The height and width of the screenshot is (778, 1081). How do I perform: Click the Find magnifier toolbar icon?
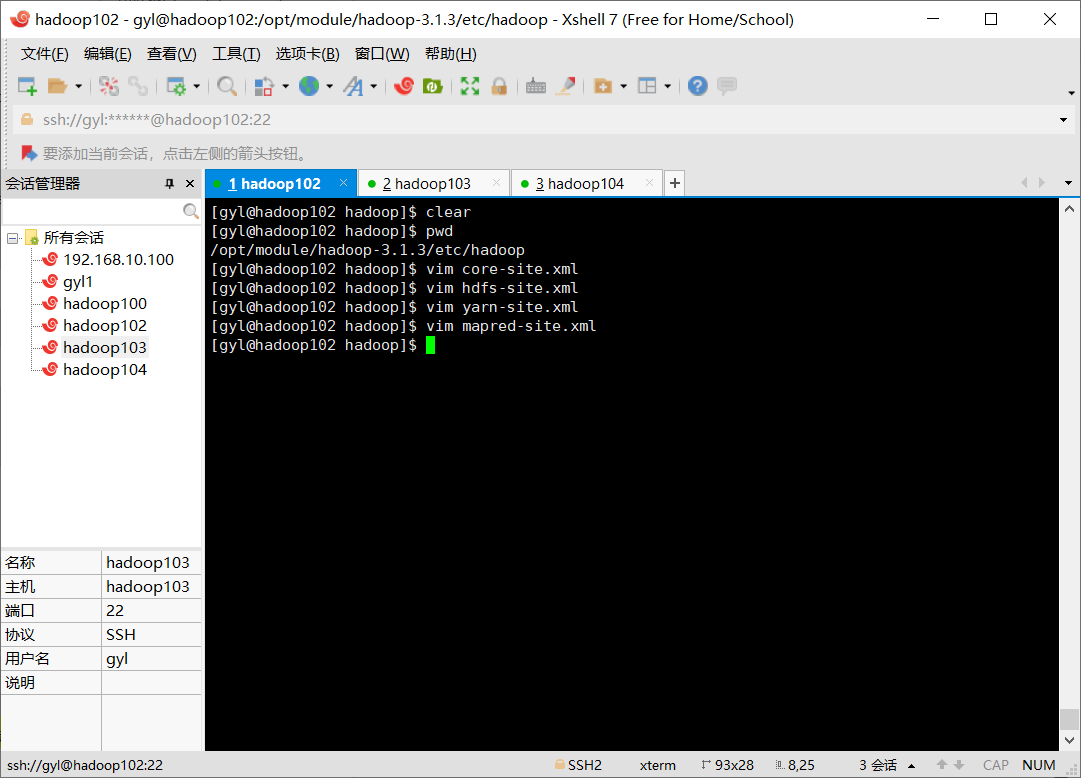(226, 86)
